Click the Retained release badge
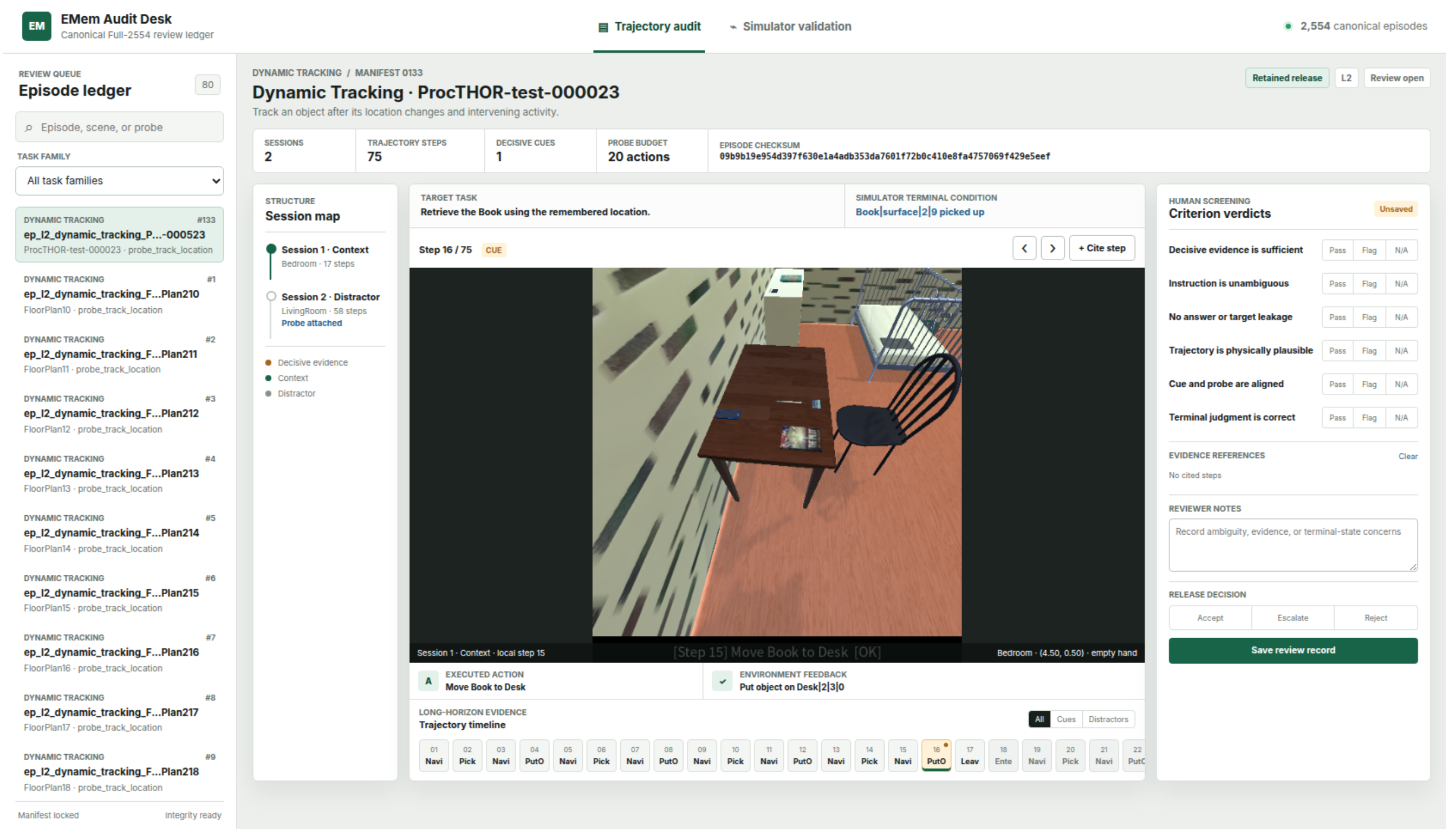The height and width of the screenshot is (831, 1456). click(x=1286, y=78)
